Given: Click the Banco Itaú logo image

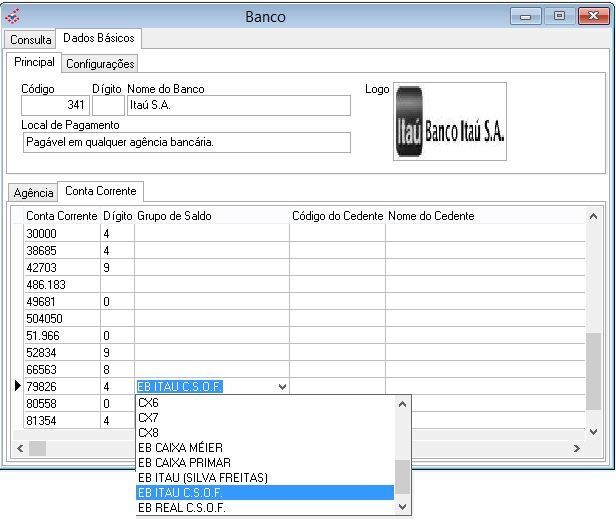Looking at the screenshot, I should (x=450, y=122).
